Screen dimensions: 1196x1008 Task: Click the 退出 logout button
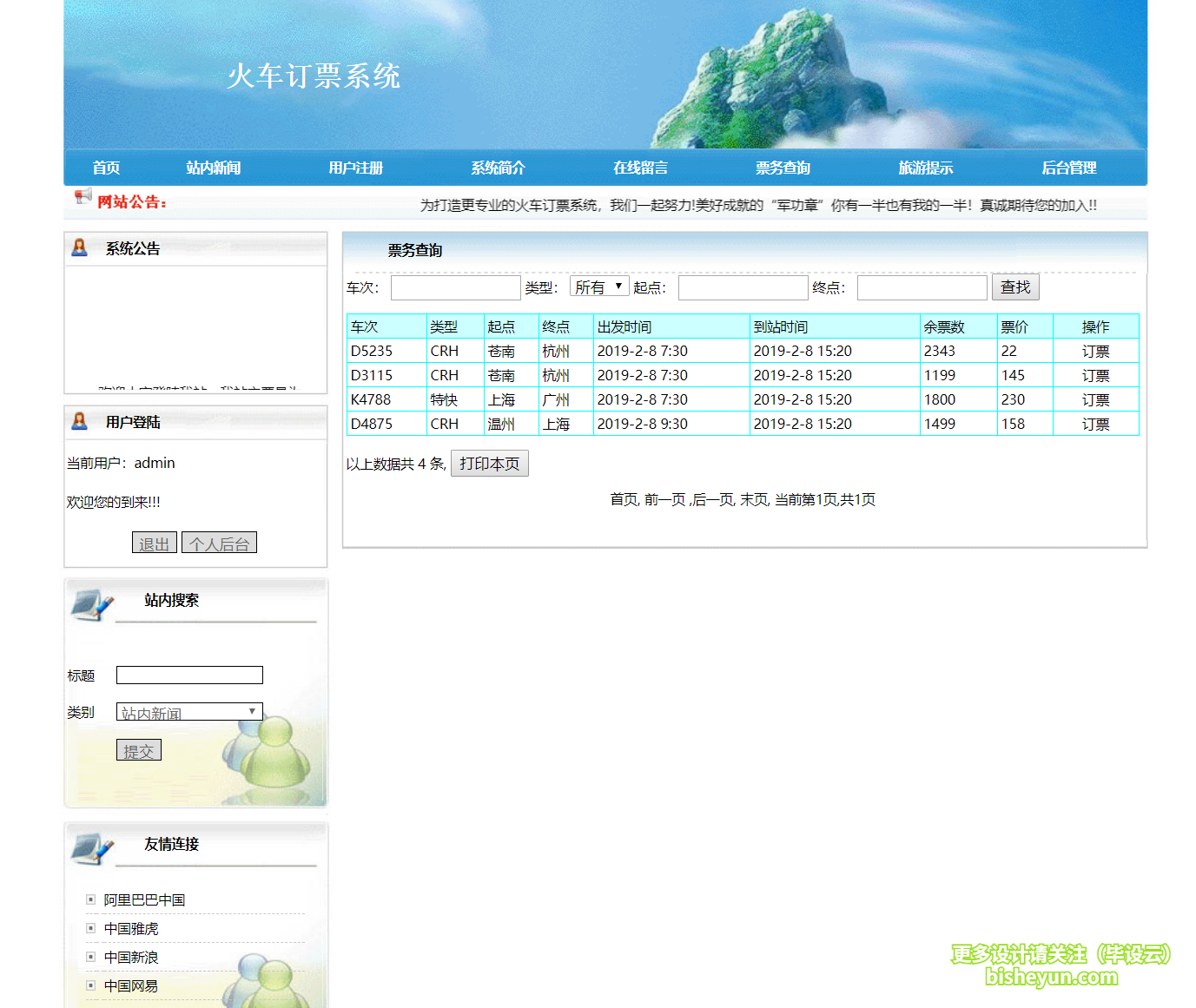155,542
